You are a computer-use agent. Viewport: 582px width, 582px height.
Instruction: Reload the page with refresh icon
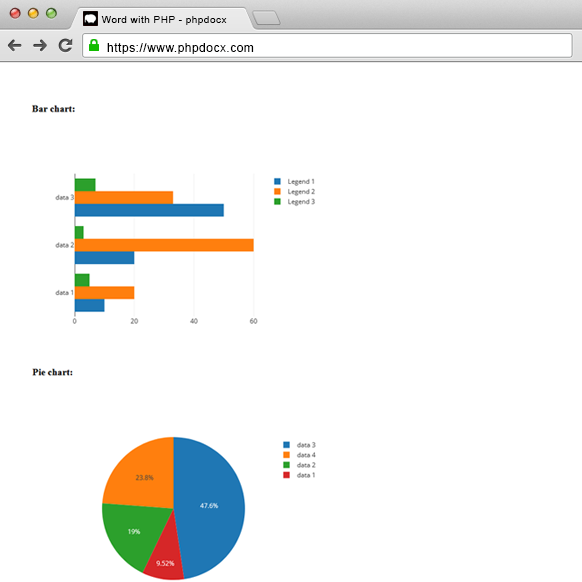click(x=66, y=45)
